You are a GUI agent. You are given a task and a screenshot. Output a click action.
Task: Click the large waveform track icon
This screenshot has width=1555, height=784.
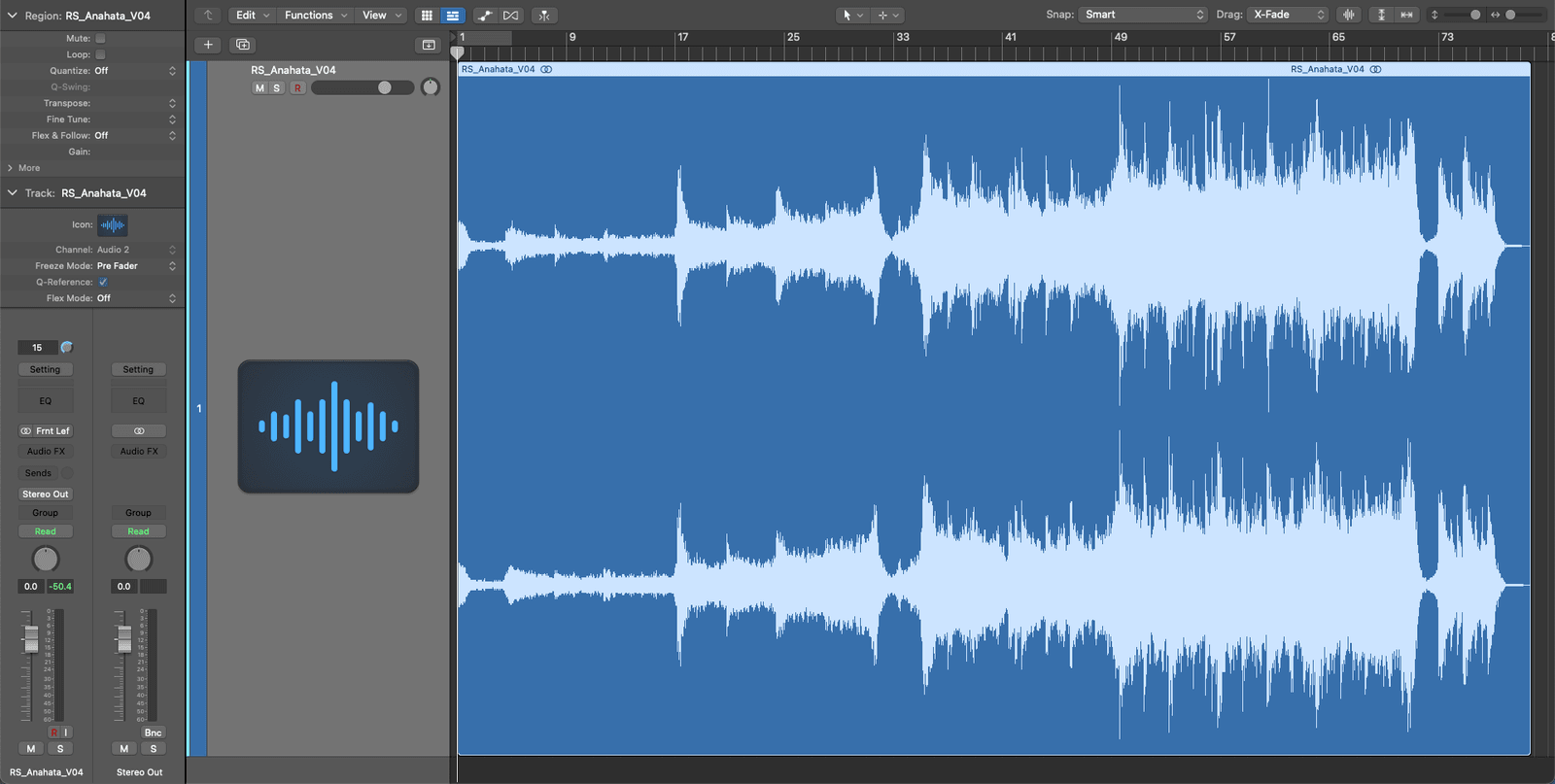(328, 426)
